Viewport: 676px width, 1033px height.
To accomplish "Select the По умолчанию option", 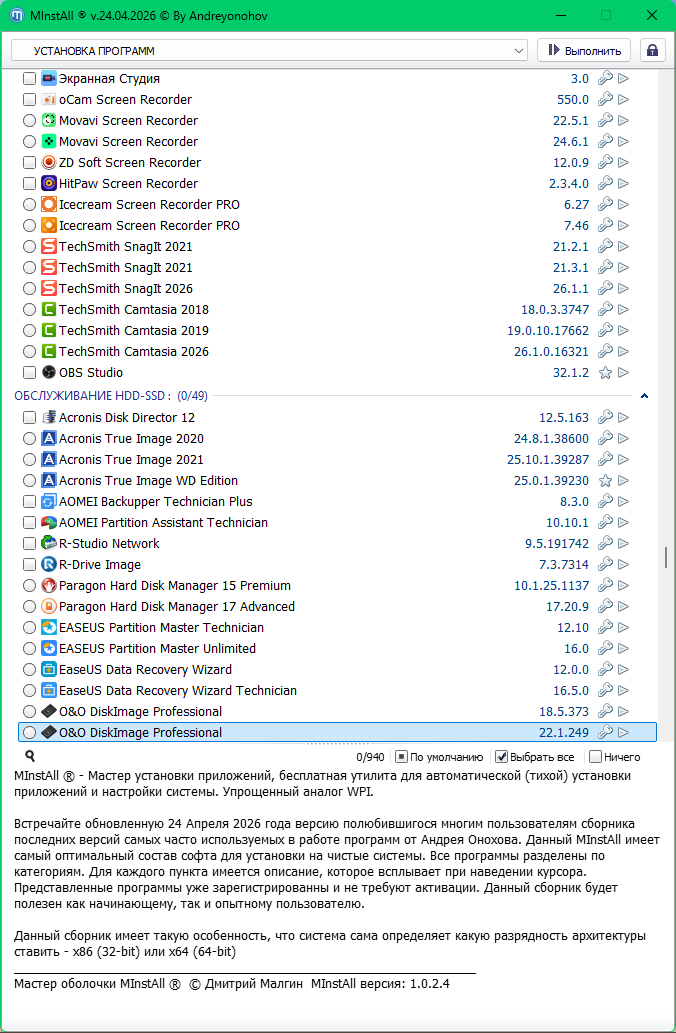I will coord(401,757).
